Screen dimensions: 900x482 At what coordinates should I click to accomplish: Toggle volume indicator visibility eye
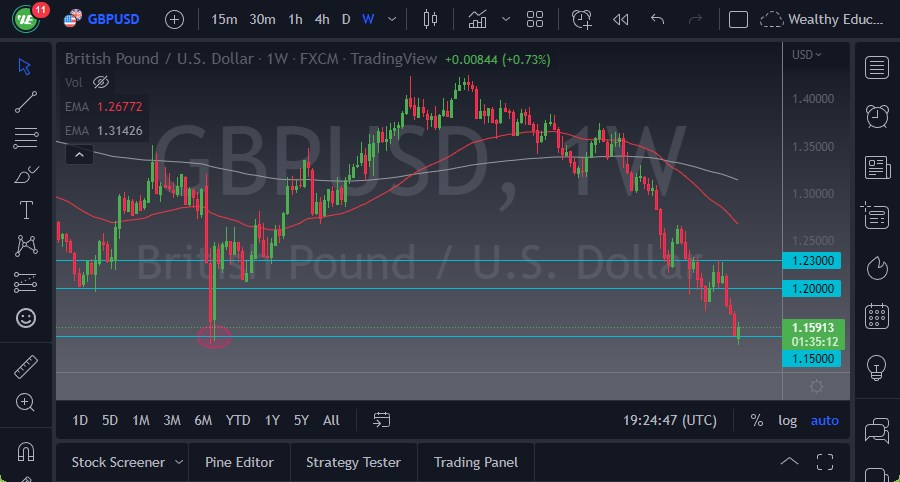coord(100,82)
